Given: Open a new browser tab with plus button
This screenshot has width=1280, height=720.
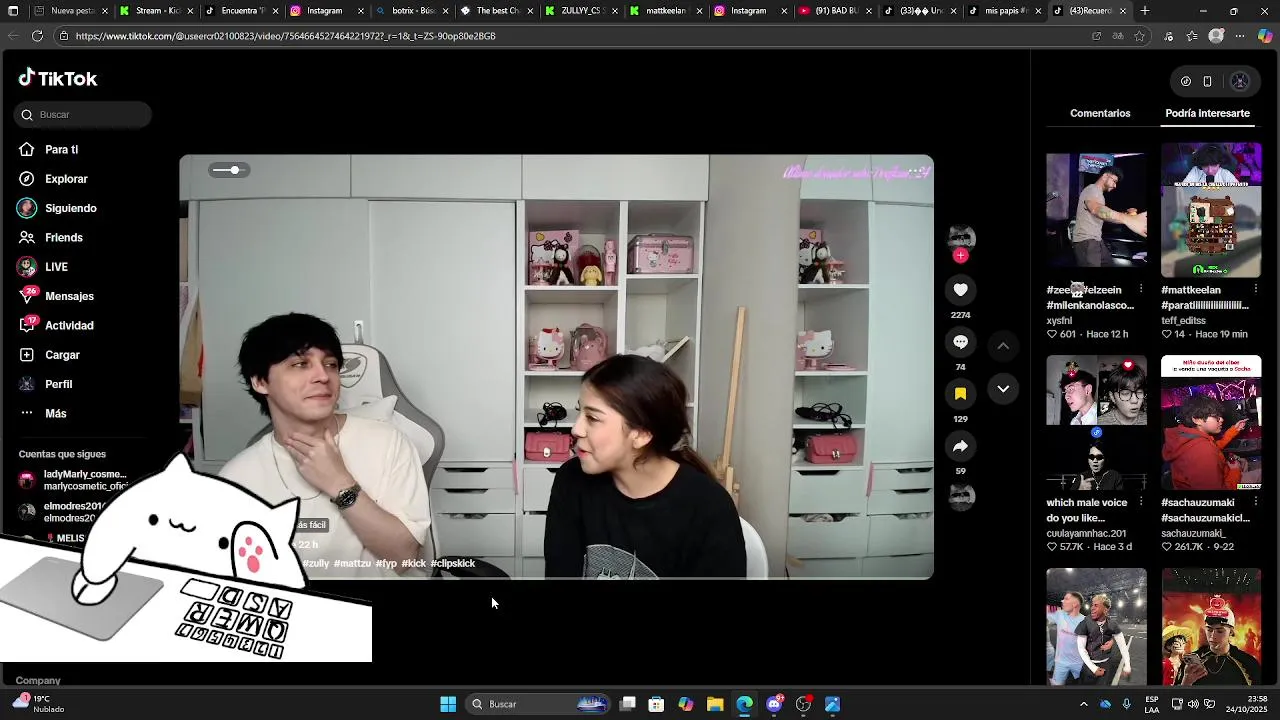Looking at the screenshot, I should (1145, 11).
